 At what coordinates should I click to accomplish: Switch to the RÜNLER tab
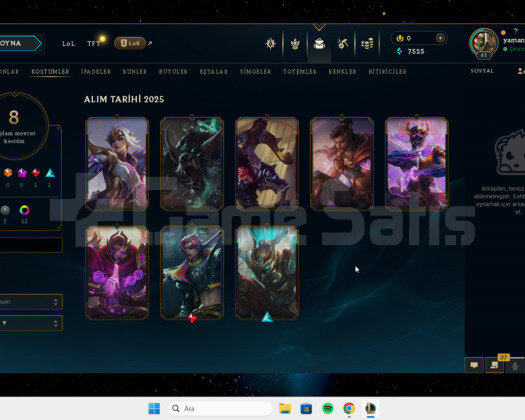135,72
